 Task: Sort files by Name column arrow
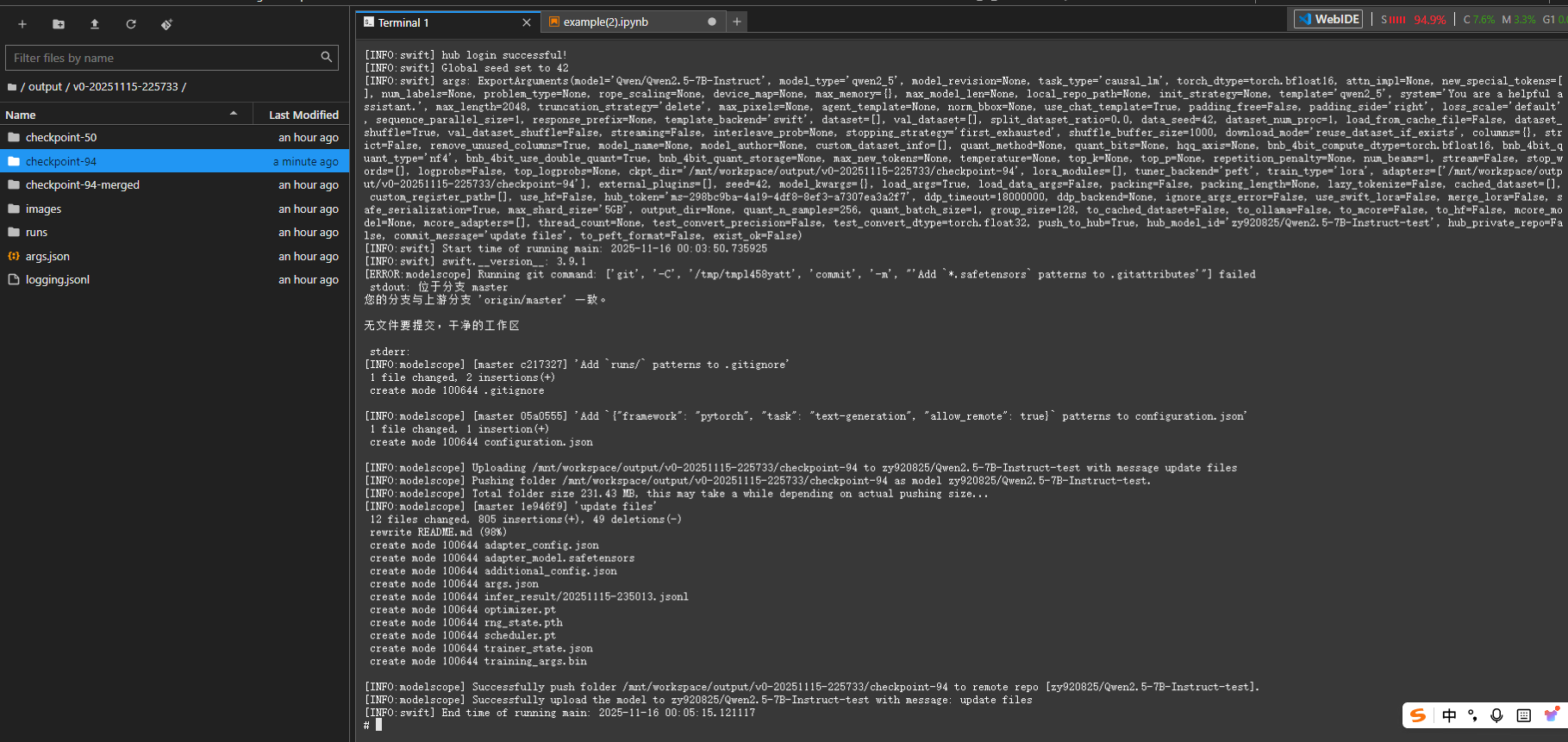point(234,114)
